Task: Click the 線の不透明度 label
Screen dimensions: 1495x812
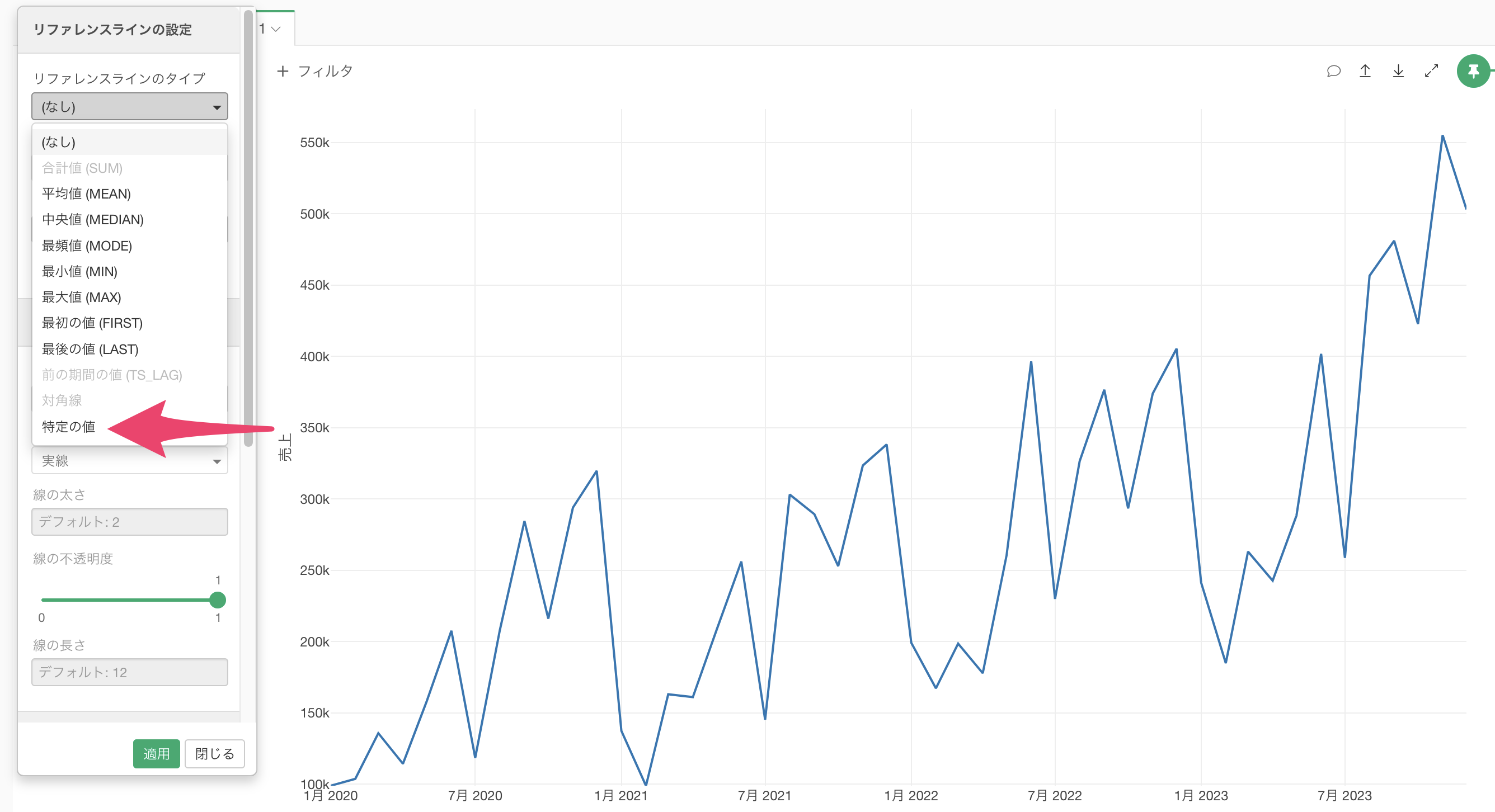Action: pyautogui.click(x=73, y=559)
